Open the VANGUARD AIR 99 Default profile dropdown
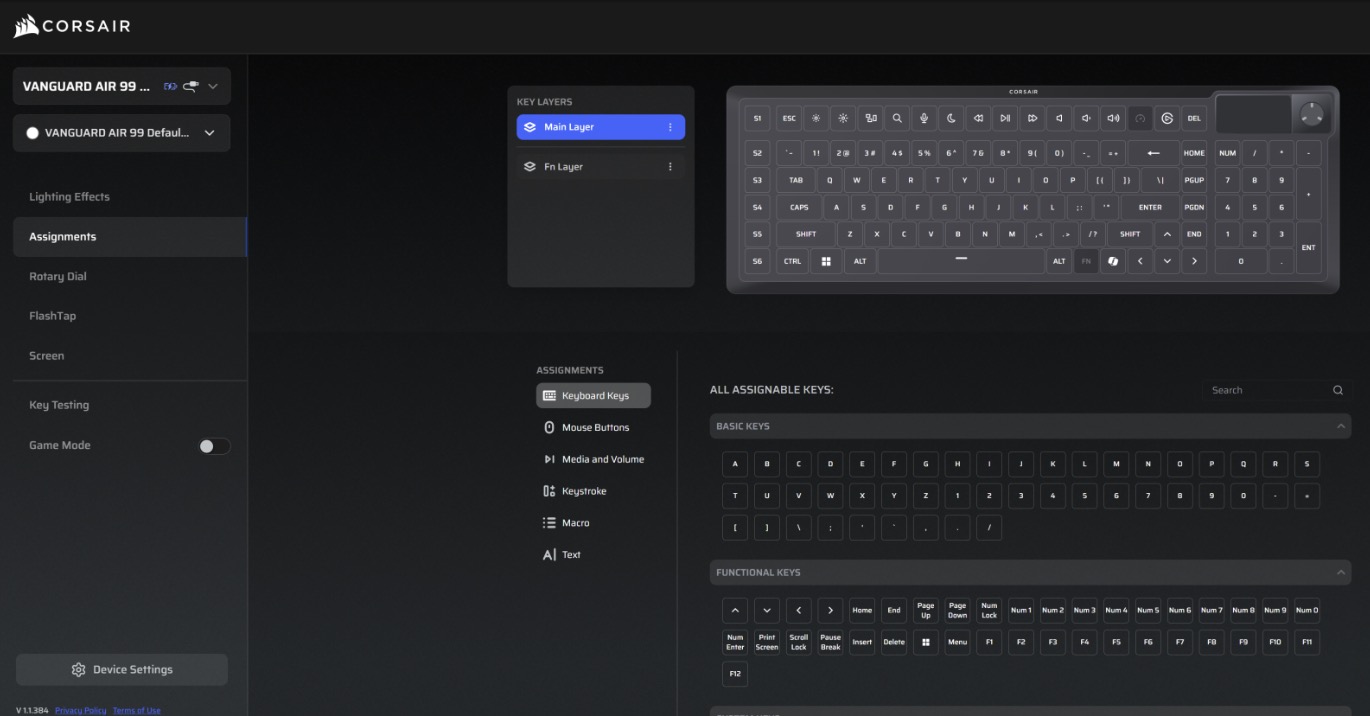The height and width of the screenshot is (716, 1370). pos(122,133)
